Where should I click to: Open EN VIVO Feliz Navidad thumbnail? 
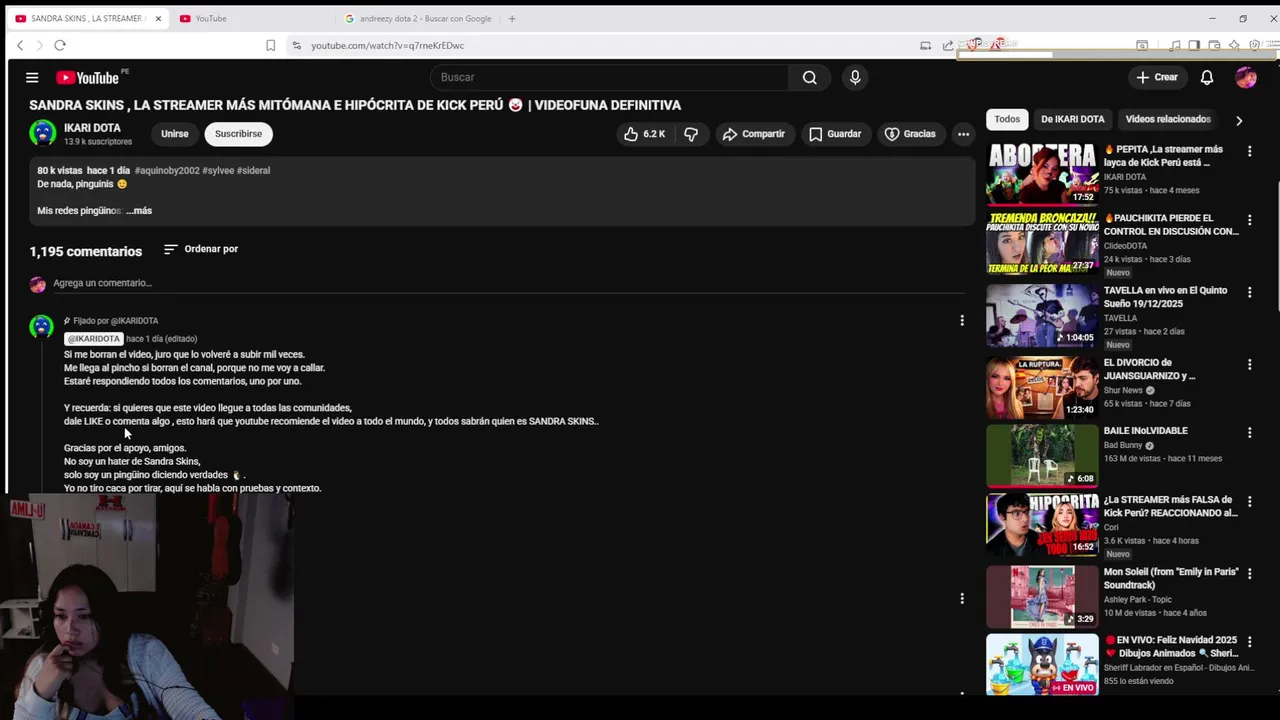click(x=1042, y=664)
